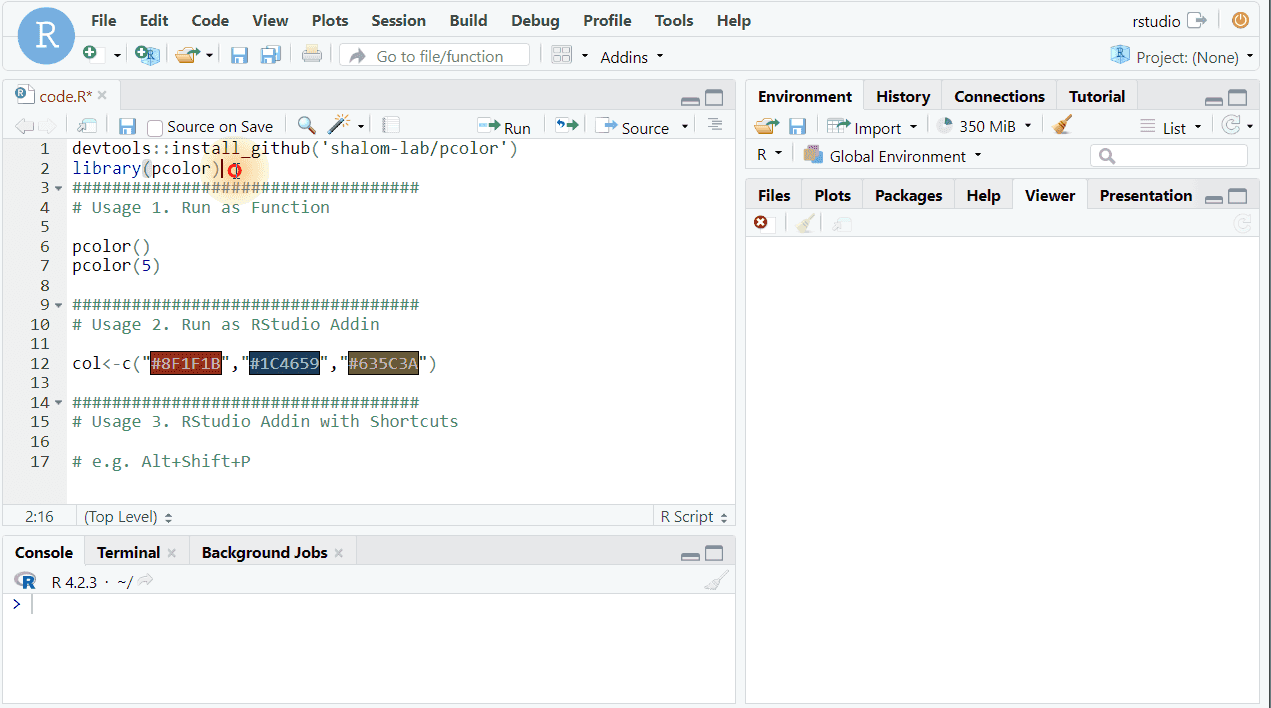Image resolution: width=1271 pixels, height=708 pixels.
Task: Open the Session menu
Action: point(399,20)
